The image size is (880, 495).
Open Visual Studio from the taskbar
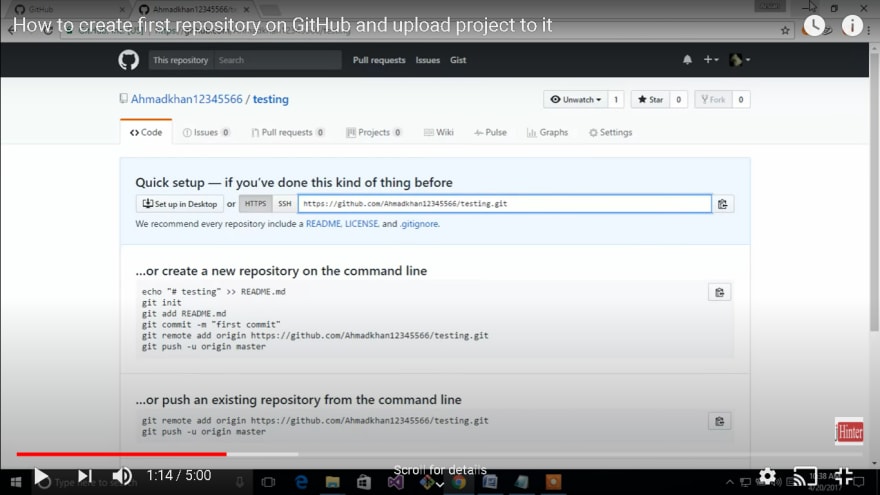pos(395,482)
